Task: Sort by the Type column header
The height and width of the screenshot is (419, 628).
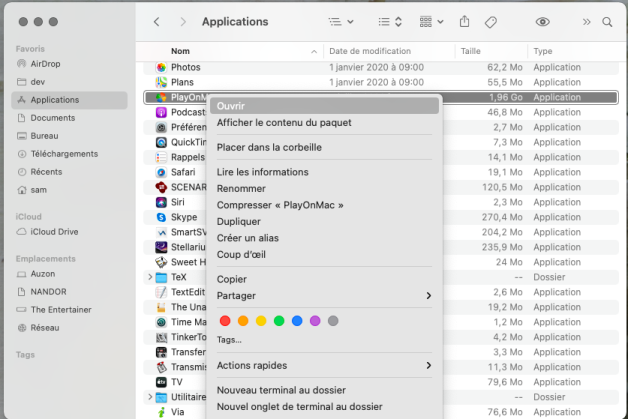Action: 543,51
